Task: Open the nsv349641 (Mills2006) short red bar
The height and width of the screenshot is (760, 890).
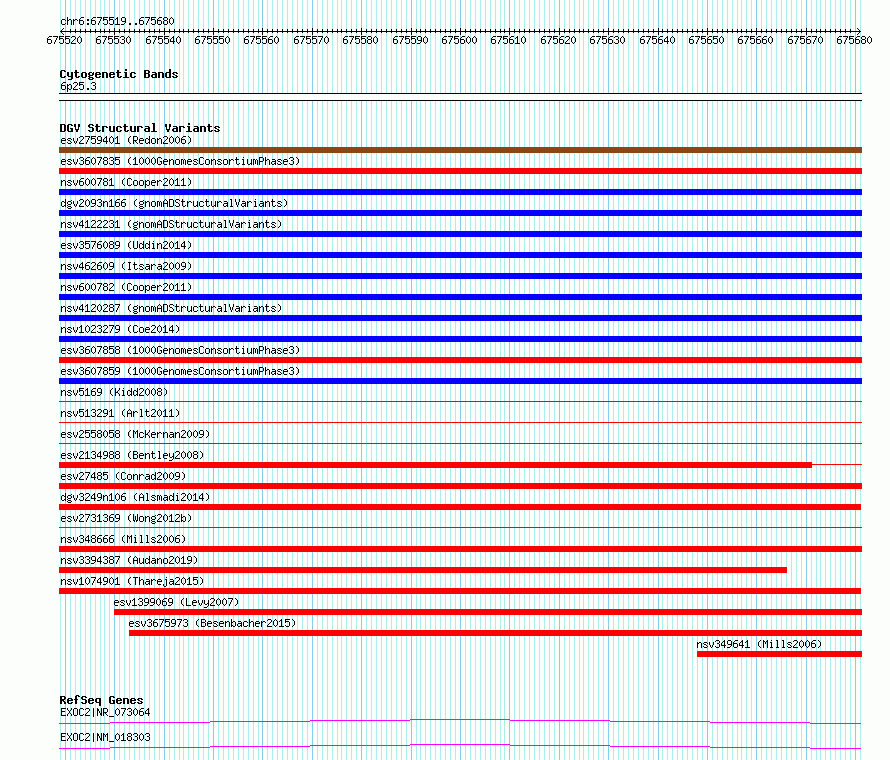Action: point(779,654)
